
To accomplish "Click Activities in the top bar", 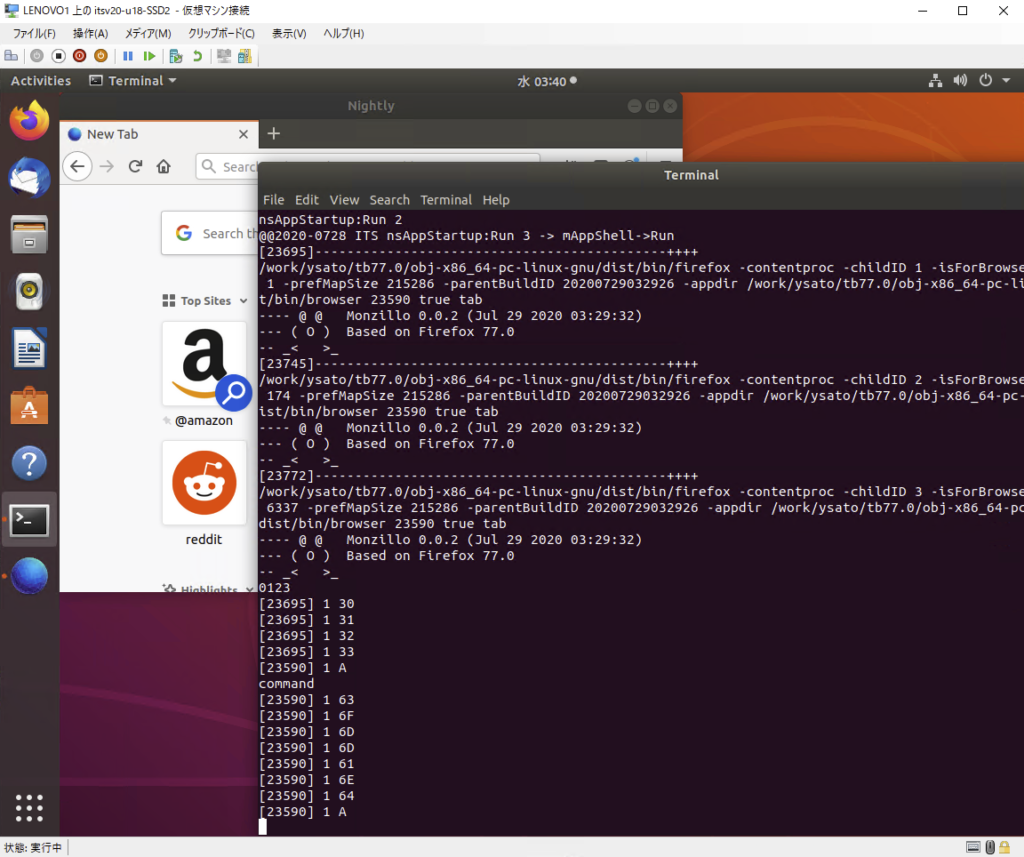I will coord(41,81).
